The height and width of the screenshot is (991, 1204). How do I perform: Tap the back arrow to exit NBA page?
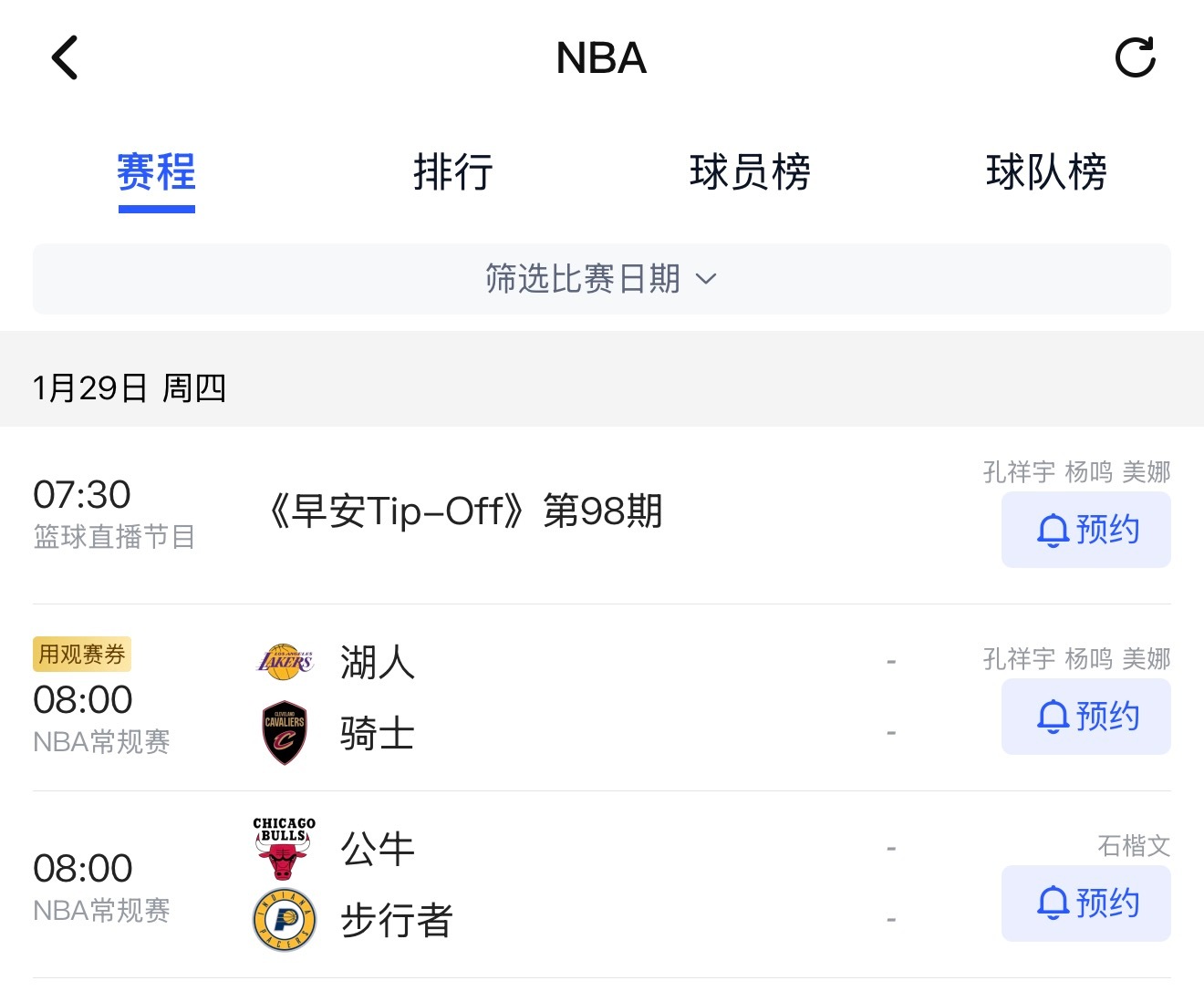65,57
